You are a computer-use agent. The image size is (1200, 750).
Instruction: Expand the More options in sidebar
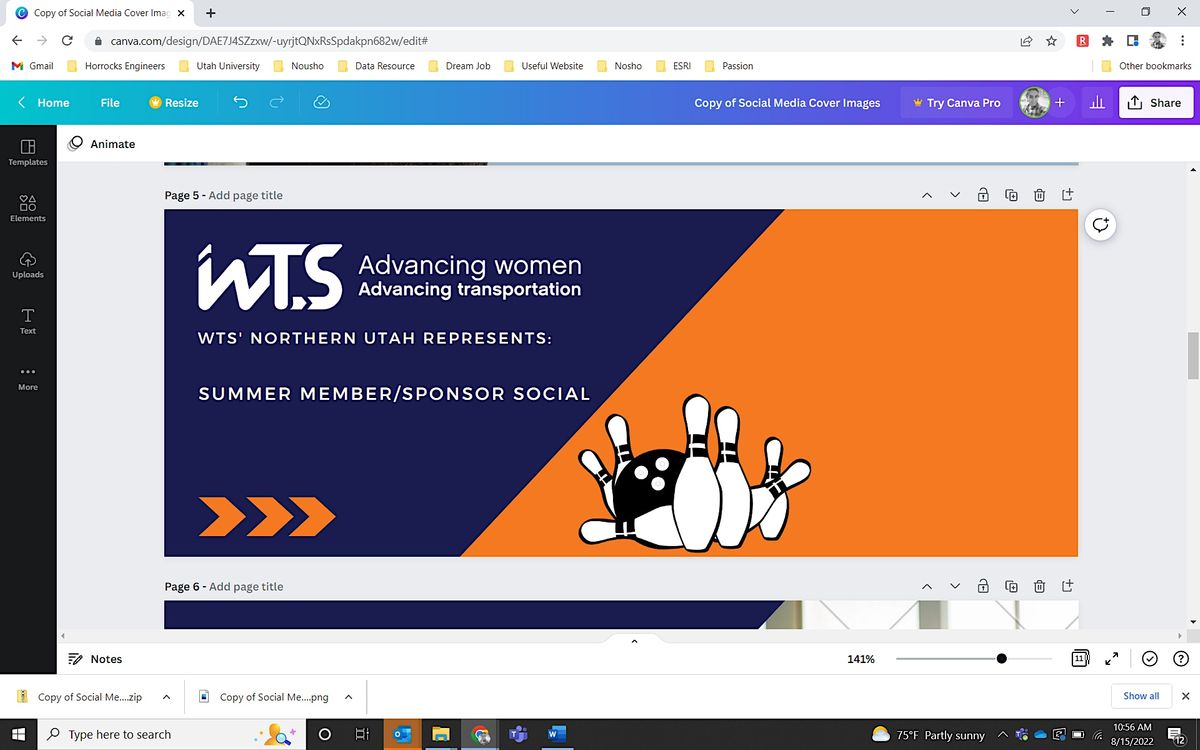coord(28,377)
